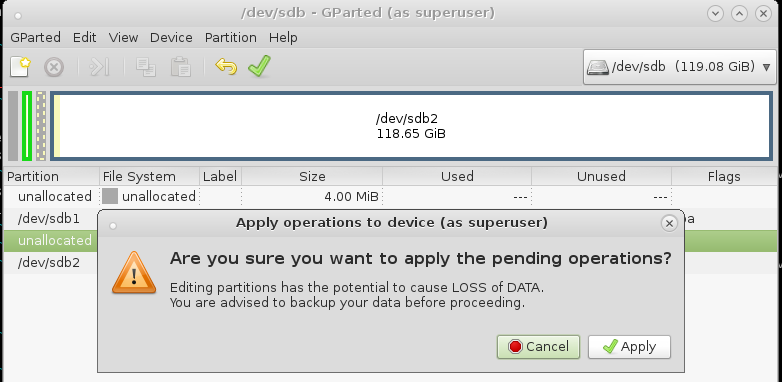Close the Apply operations dialog
782x382 pixels.
[669, 223]
